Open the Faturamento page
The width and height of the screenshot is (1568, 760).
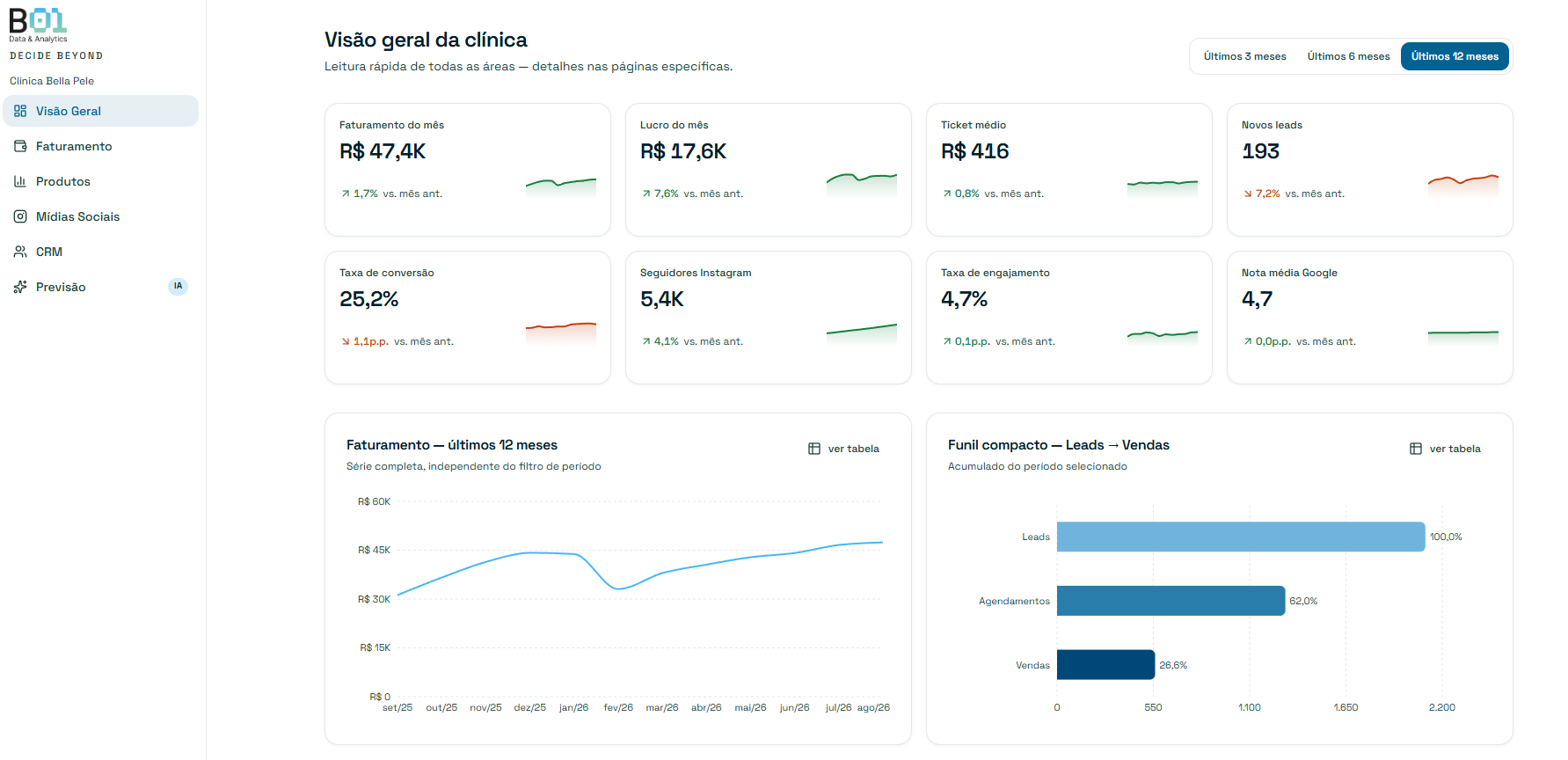pyautogui.click(x=101, y=146)
